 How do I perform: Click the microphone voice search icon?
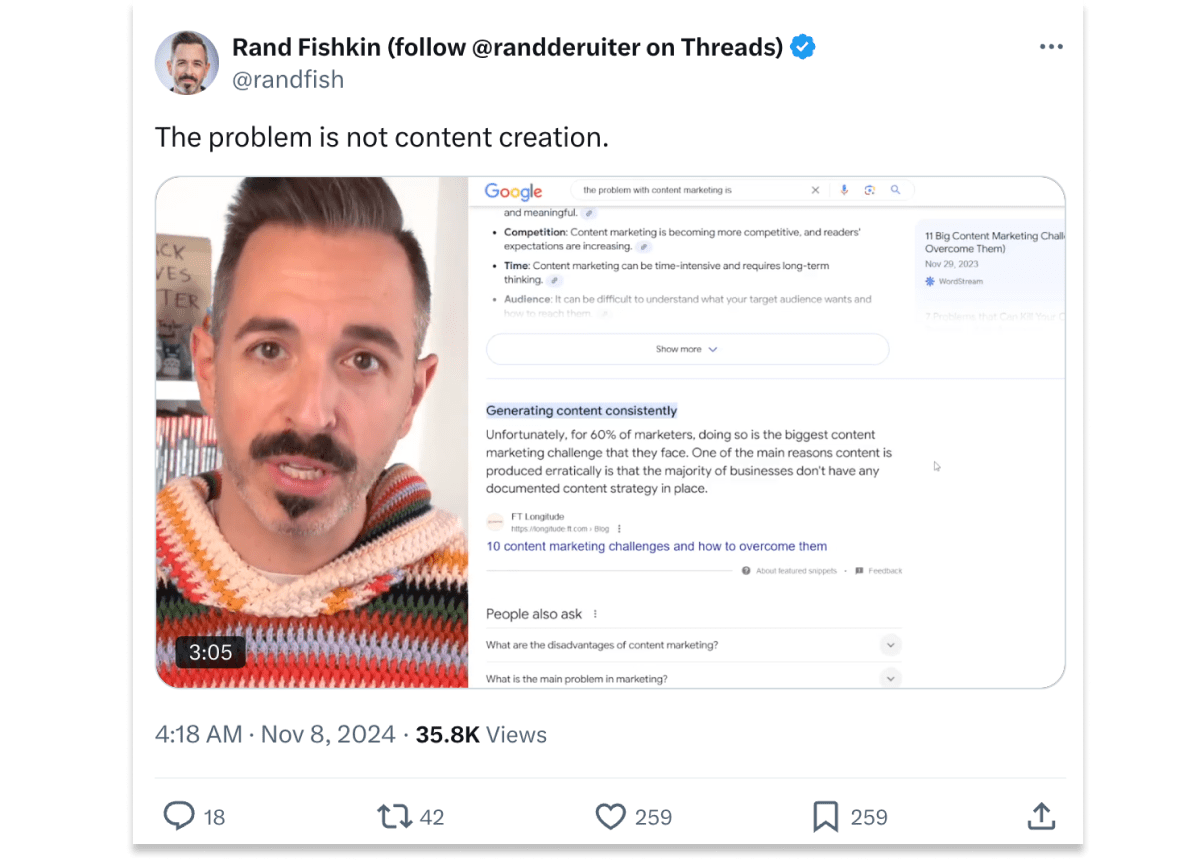pyautogui.click(x=844, y=190)
